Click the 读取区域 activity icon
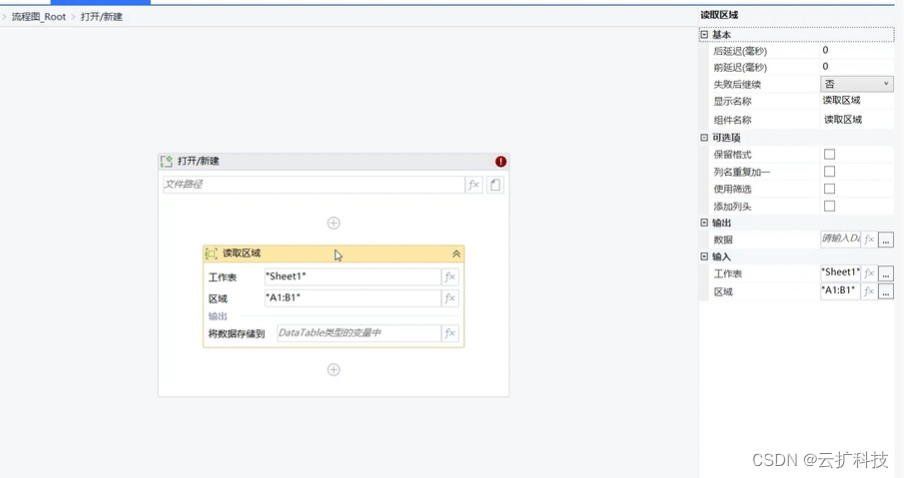The image size is (904, 478). coord(212,254)
